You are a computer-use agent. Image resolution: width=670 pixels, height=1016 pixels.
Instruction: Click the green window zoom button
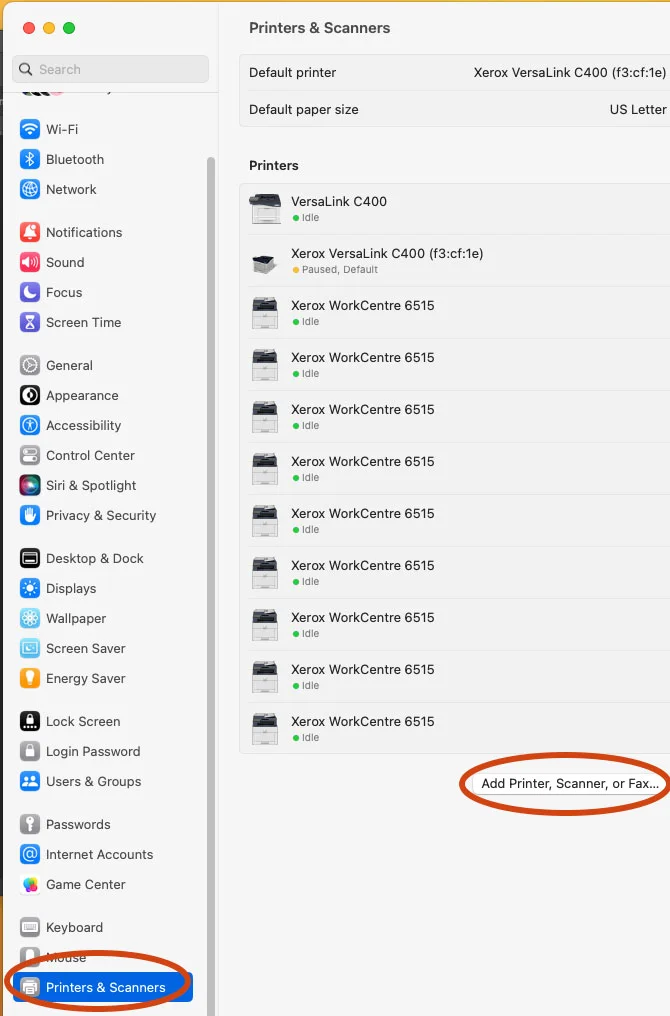tap(69, 28)
